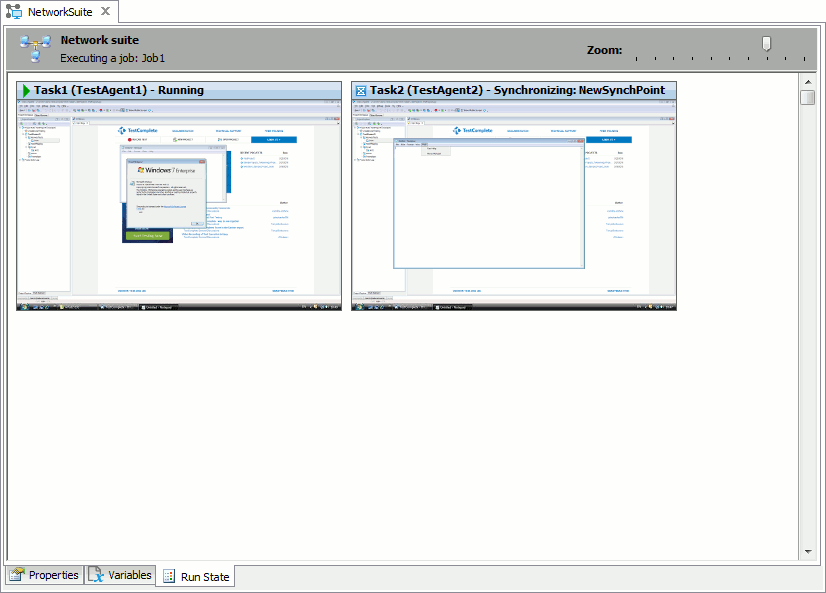The image size is (826, 593).
Task: Click the Synchronizing status icon on Task2
Action: (360, 90)
